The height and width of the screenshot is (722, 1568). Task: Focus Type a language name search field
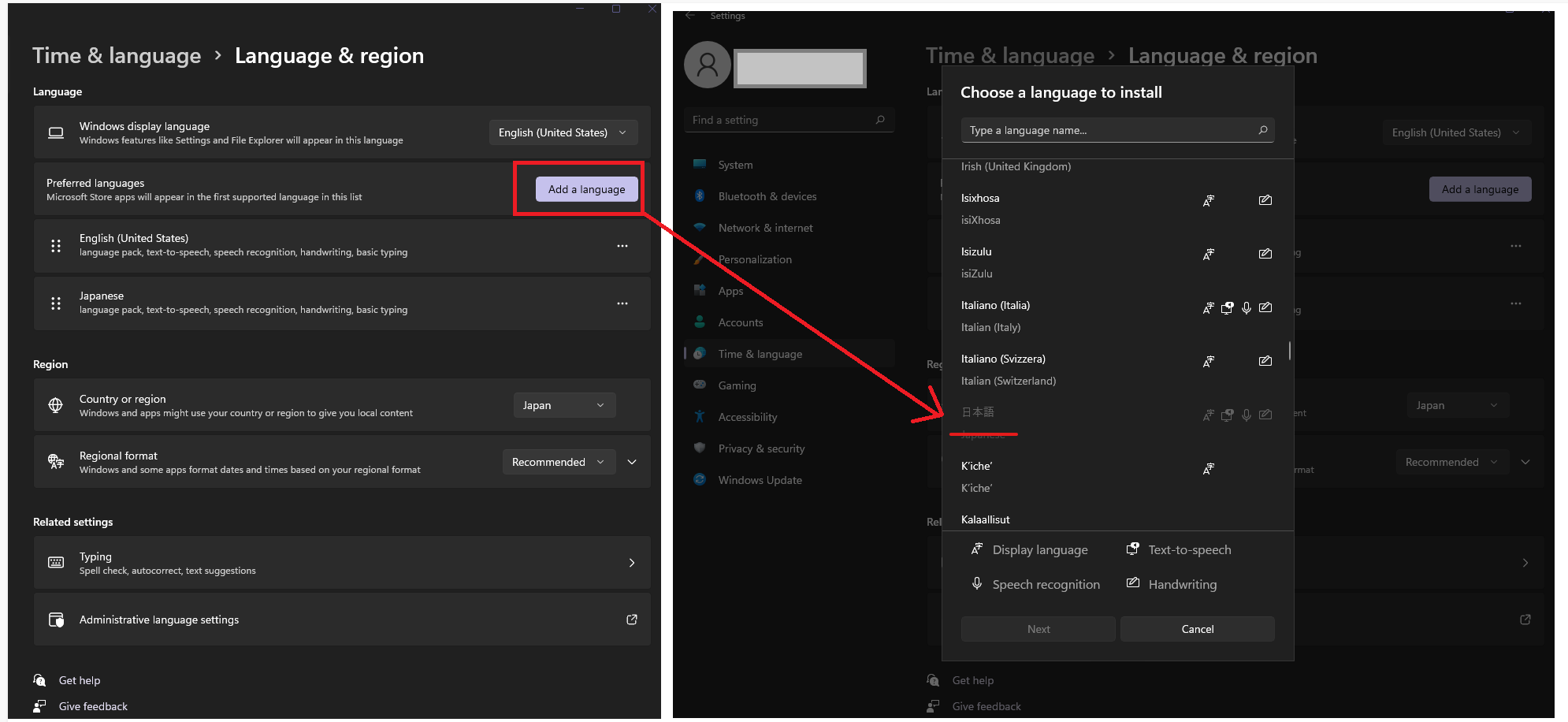pos(1117,130)
